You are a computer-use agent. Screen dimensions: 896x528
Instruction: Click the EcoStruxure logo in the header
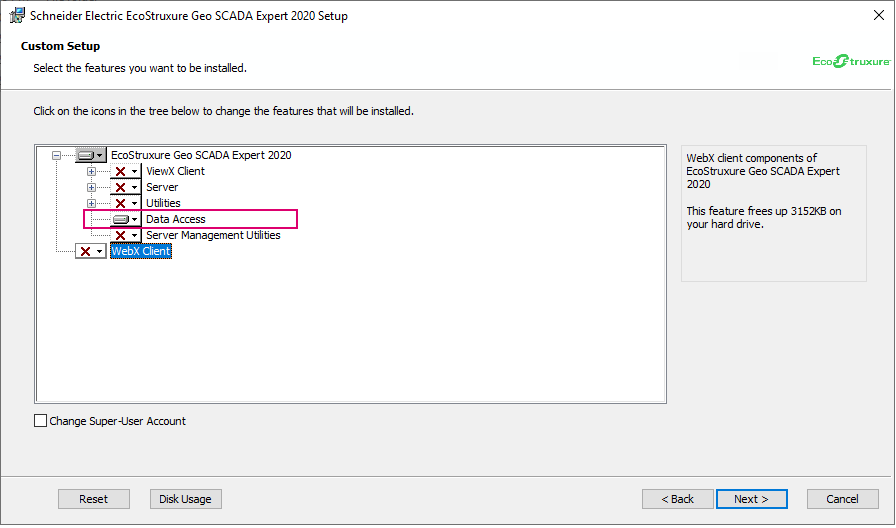[x=851, y=61]
